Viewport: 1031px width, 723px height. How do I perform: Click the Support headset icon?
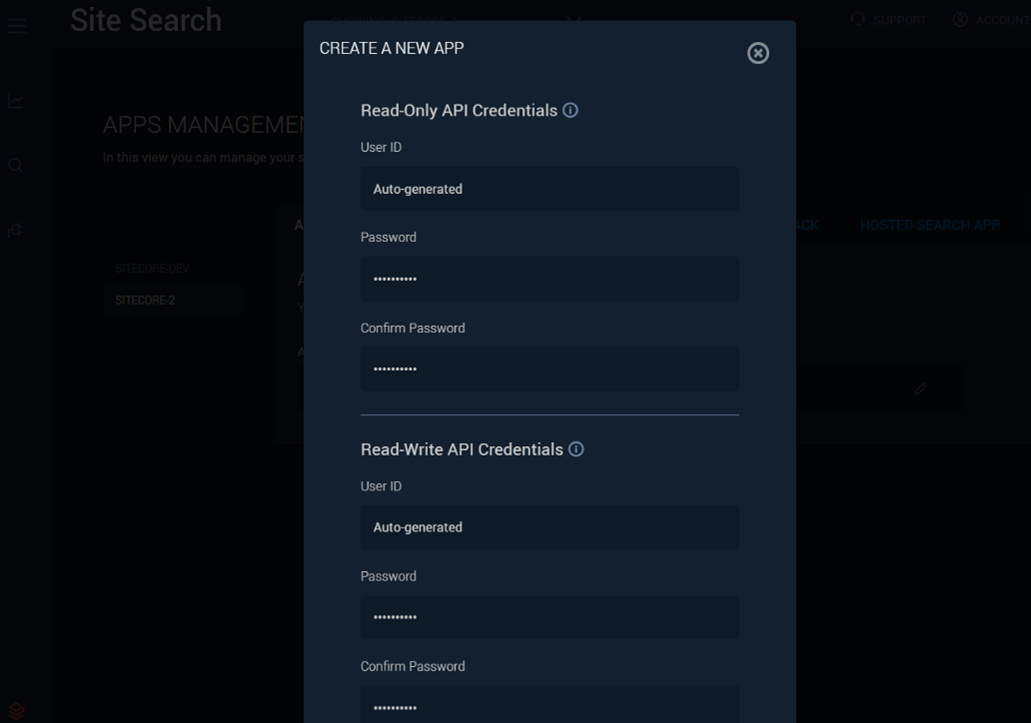857,19
